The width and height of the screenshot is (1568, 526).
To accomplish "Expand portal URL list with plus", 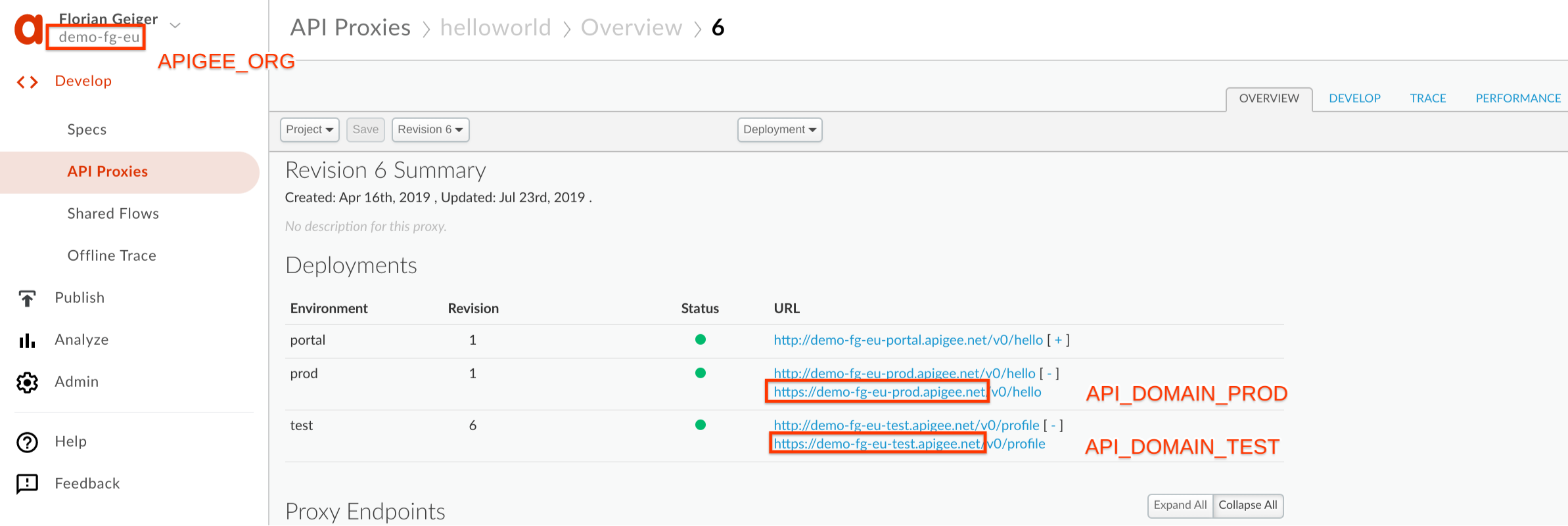I will point(1057,340).
